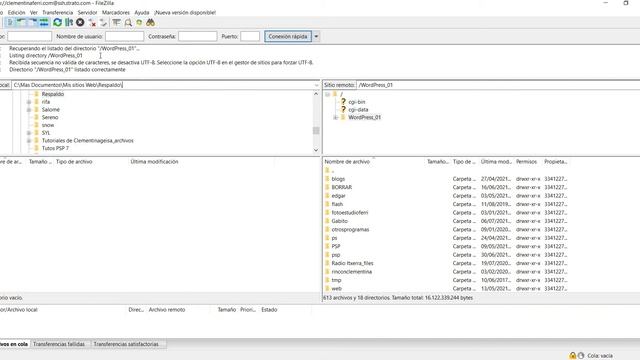Click the Conexión rápida button

coord(288,36)
